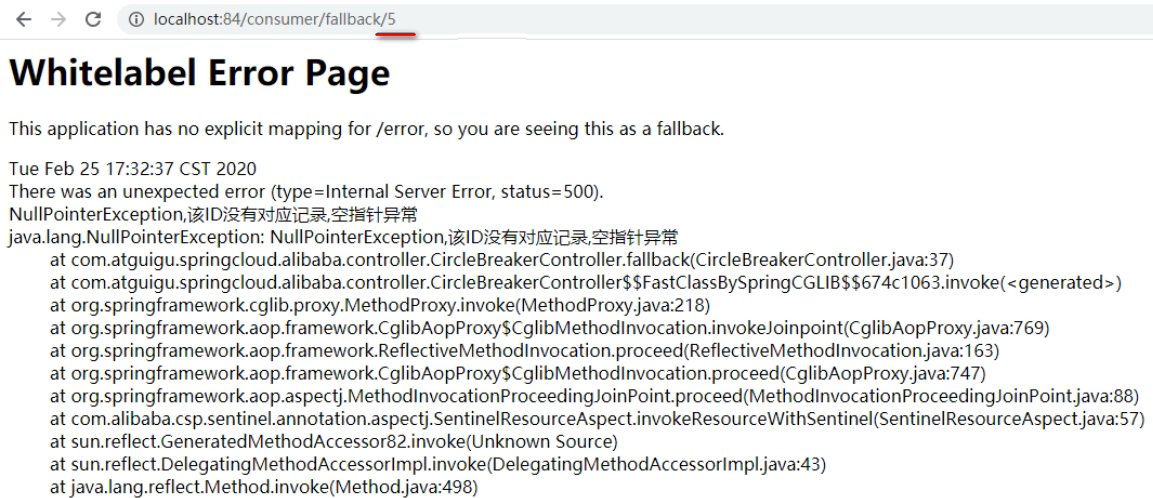Image resolution: width=1153 pixels, height=498 pixels.
Task: Click the 'Internal Server Error, status=500' line
Action: 306,191
